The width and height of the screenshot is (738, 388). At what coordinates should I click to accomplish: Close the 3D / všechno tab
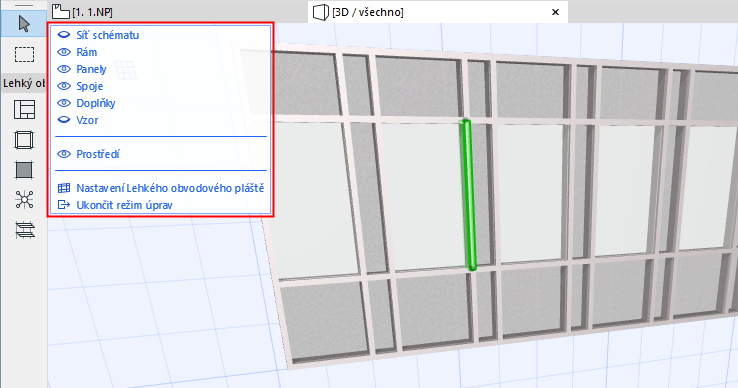[x=555, y=12]
